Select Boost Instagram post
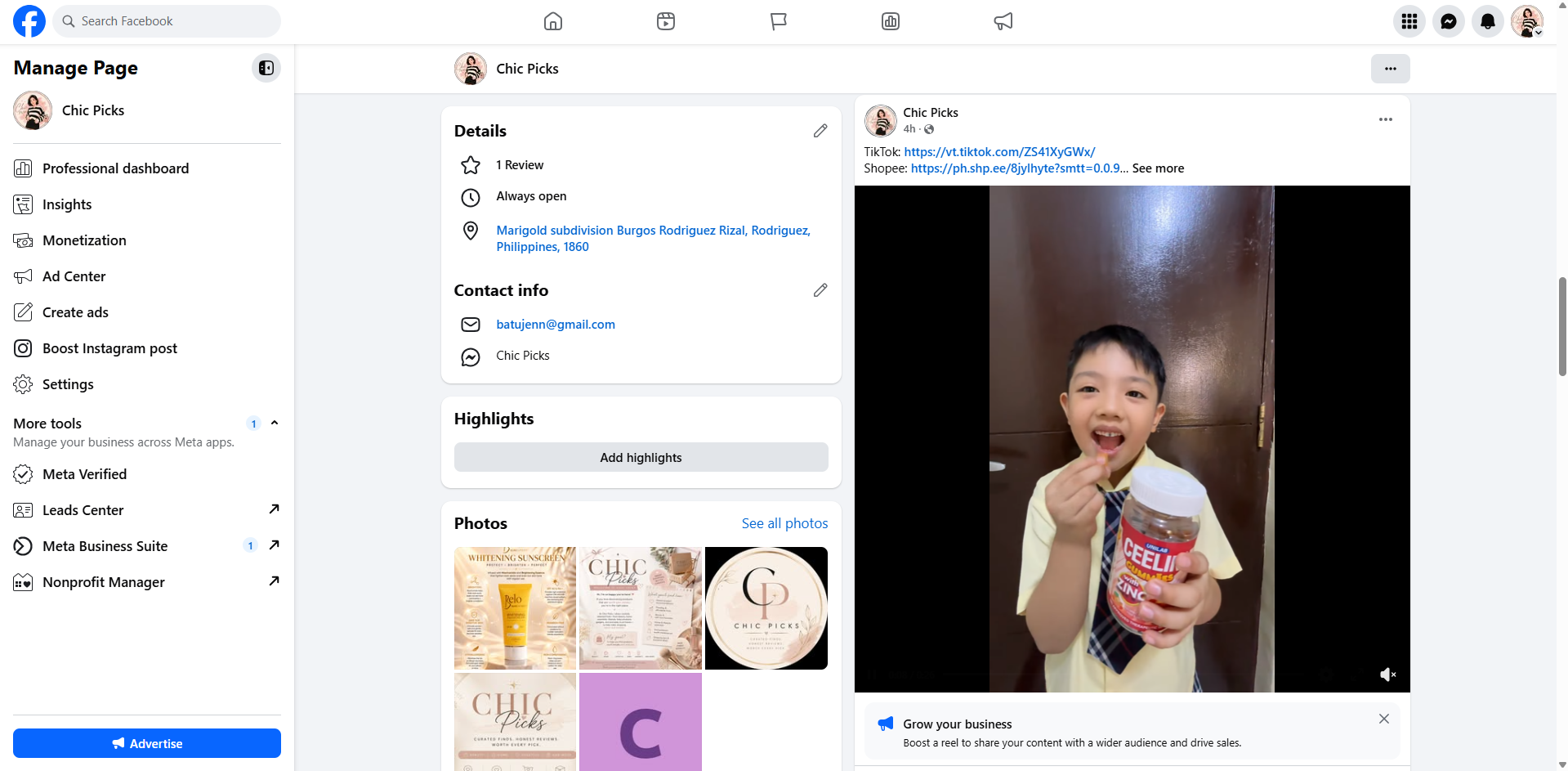The height and width of the screenshot is (771, 1568). coord(147,348)
